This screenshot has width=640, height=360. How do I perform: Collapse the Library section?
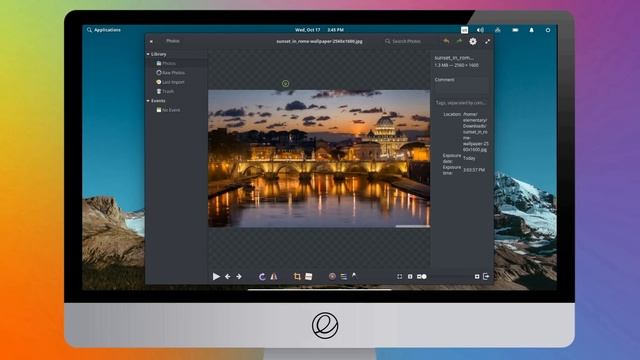(148, 54)
